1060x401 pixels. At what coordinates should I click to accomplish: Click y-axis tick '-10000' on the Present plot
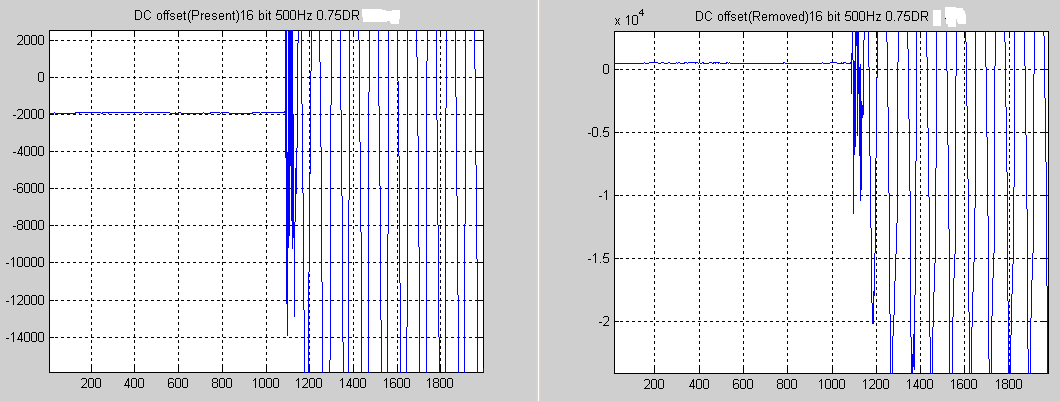point(26,263)
